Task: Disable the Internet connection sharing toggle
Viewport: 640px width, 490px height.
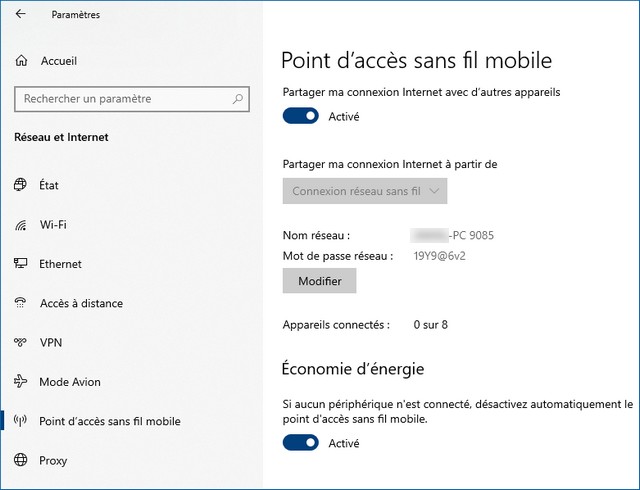Action: pos(300,116)
